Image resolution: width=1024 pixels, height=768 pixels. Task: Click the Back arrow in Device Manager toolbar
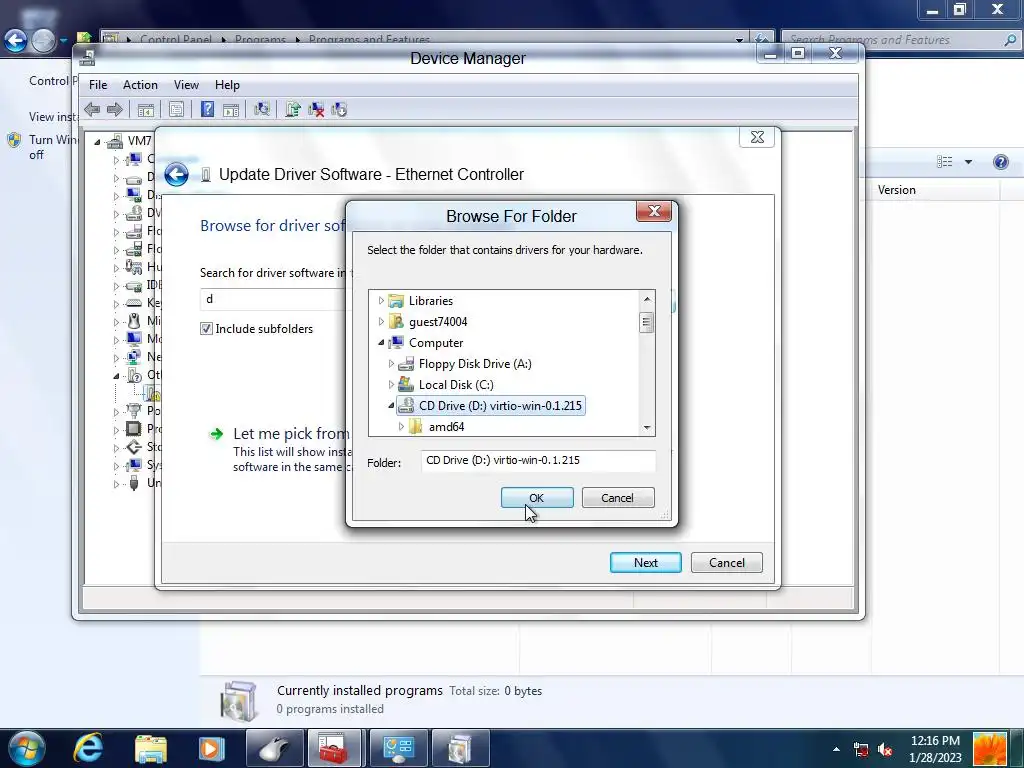pyautogui.click(x=92, y=110)
